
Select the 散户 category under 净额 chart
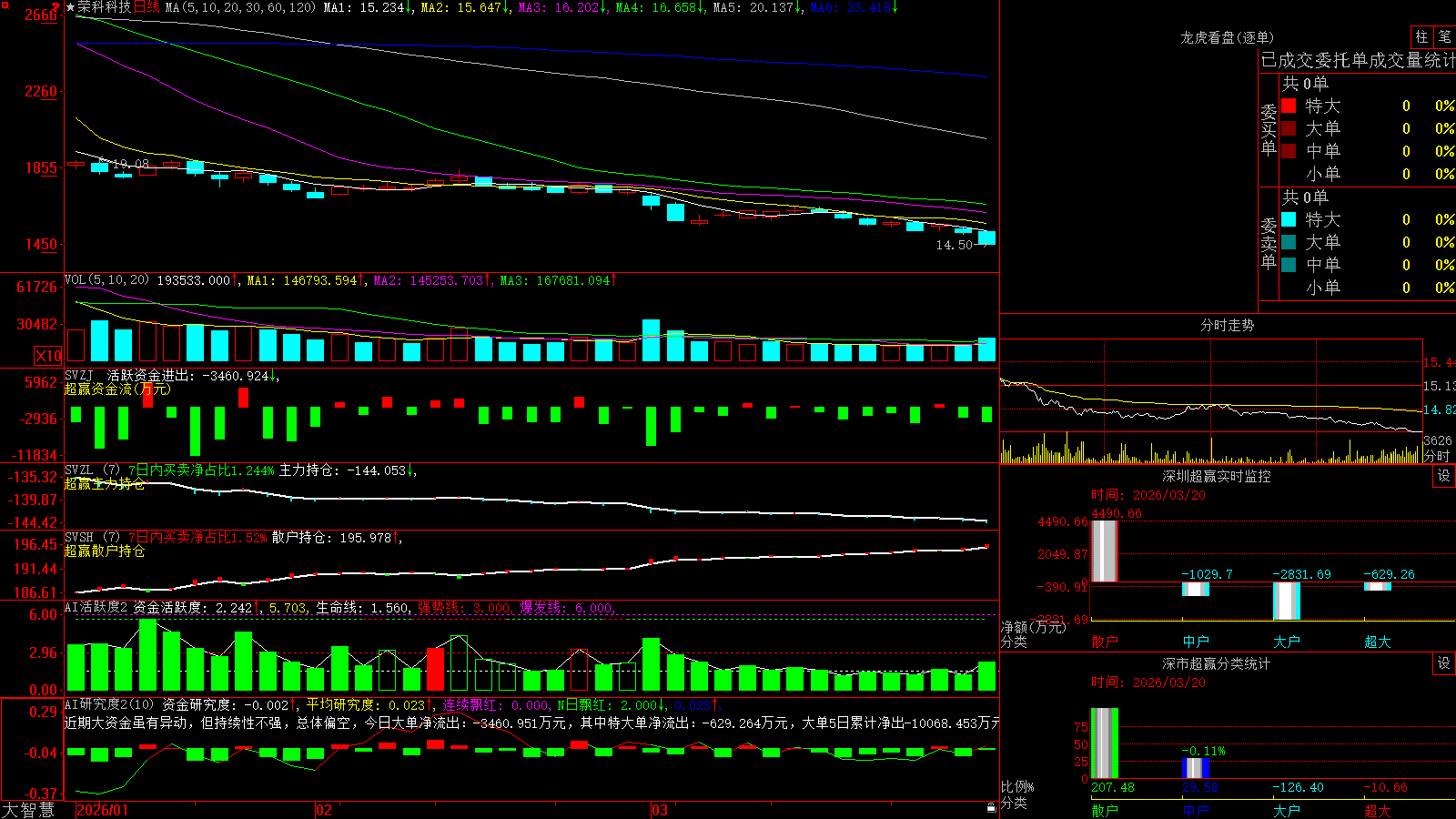tap(1105, 642)
